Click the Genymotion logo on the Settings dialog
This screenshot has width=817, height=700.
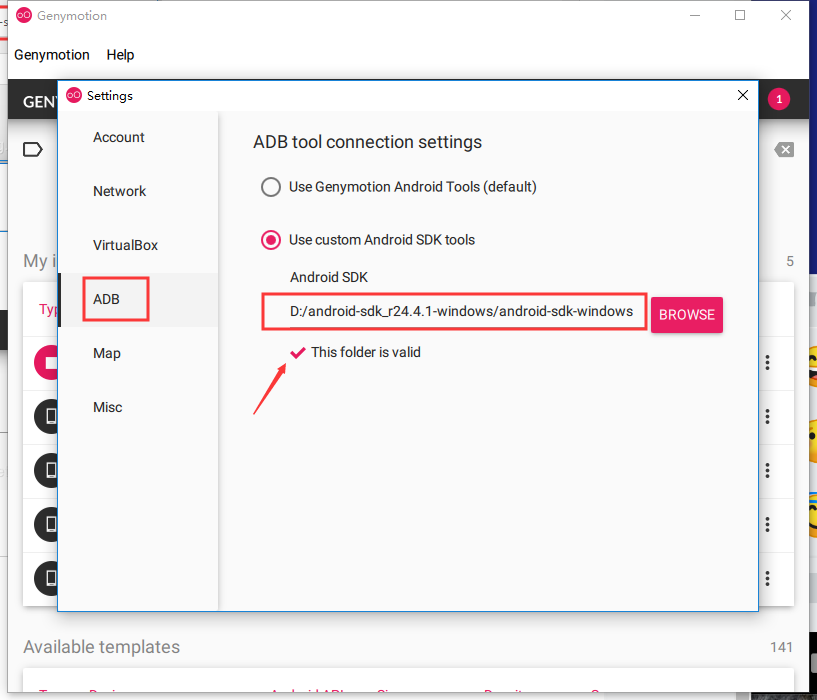[74, 95]
